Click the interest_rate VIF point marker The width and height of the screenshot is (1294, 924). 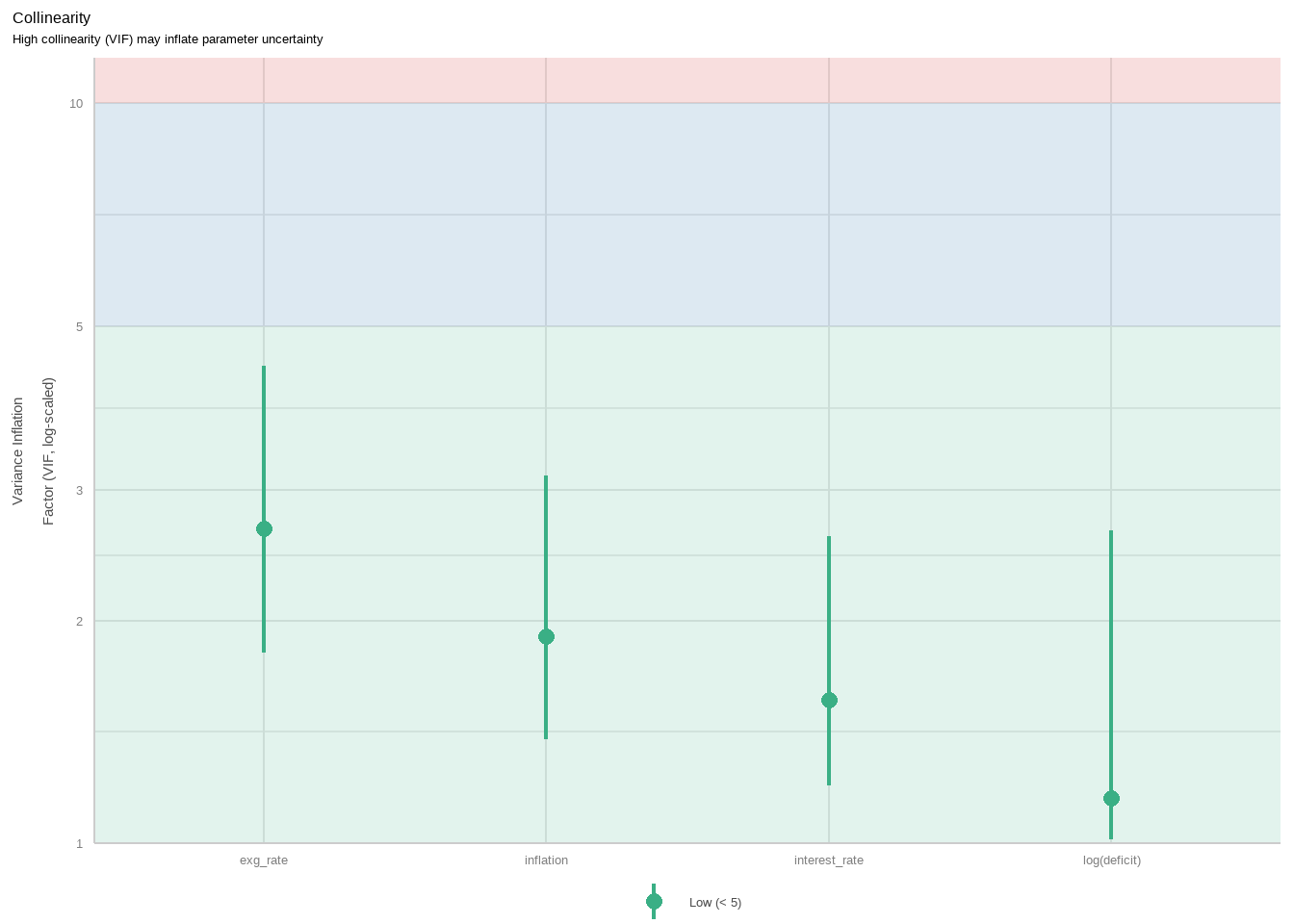829,700
